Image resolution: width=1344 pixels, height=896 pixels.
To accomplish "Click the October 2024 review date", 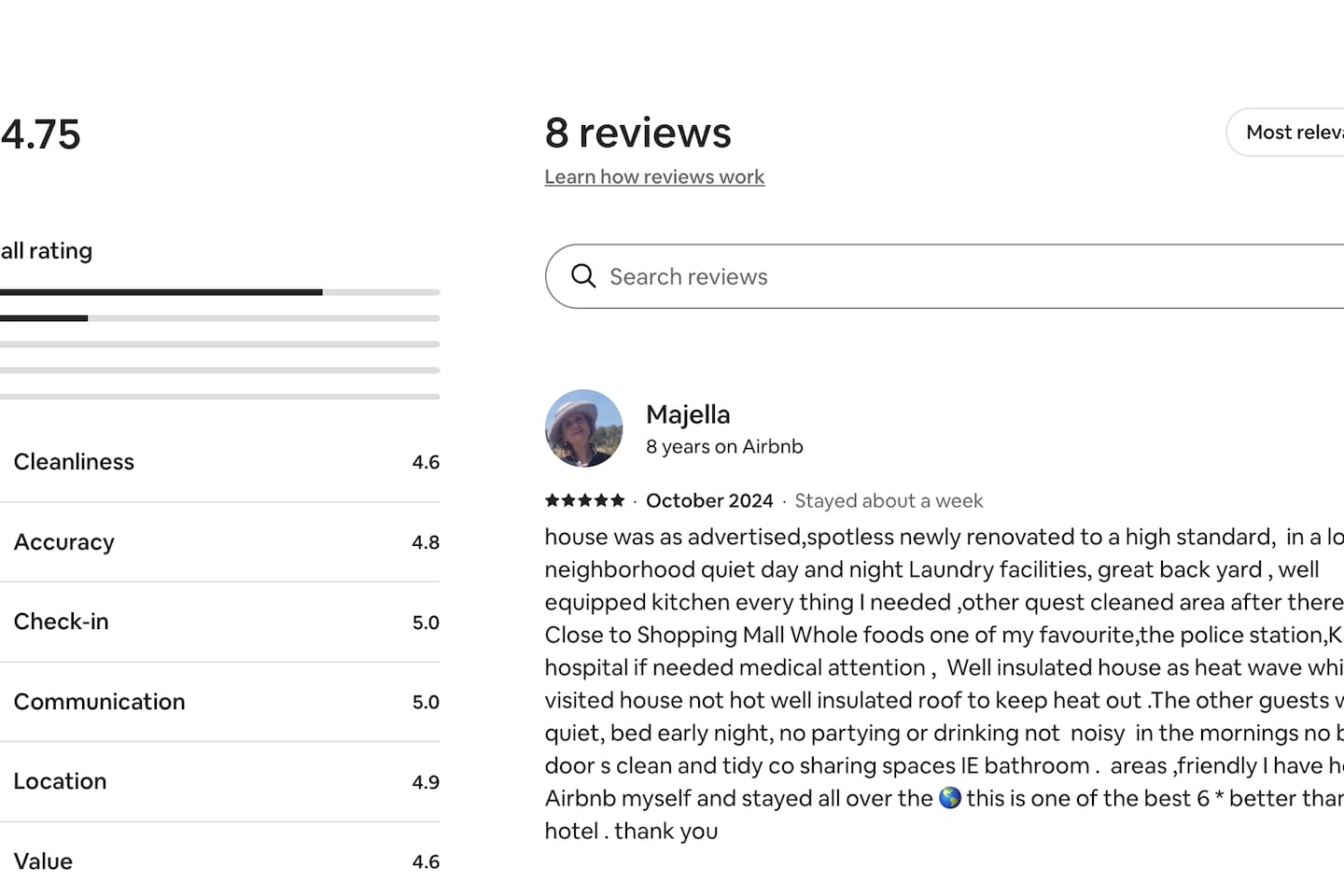I will point(709,501).
